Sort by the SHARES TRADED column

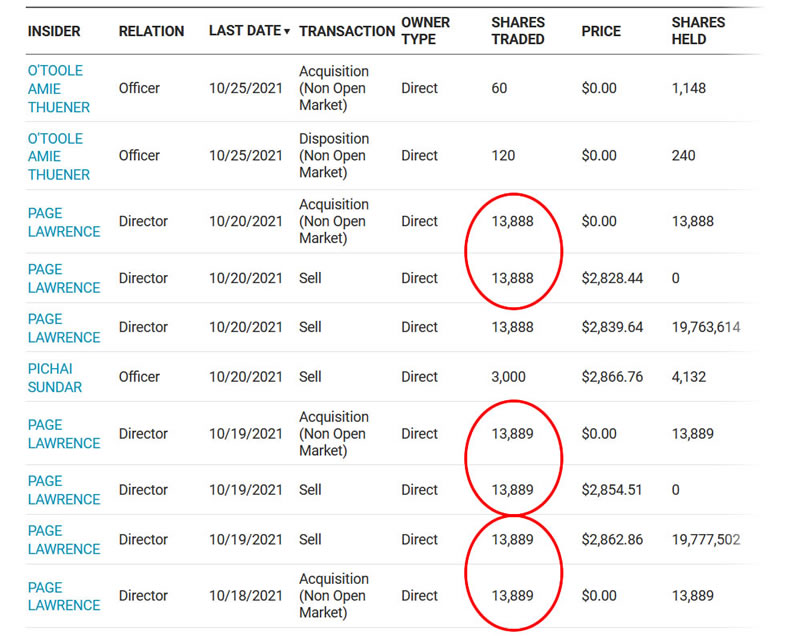(518, 30)
